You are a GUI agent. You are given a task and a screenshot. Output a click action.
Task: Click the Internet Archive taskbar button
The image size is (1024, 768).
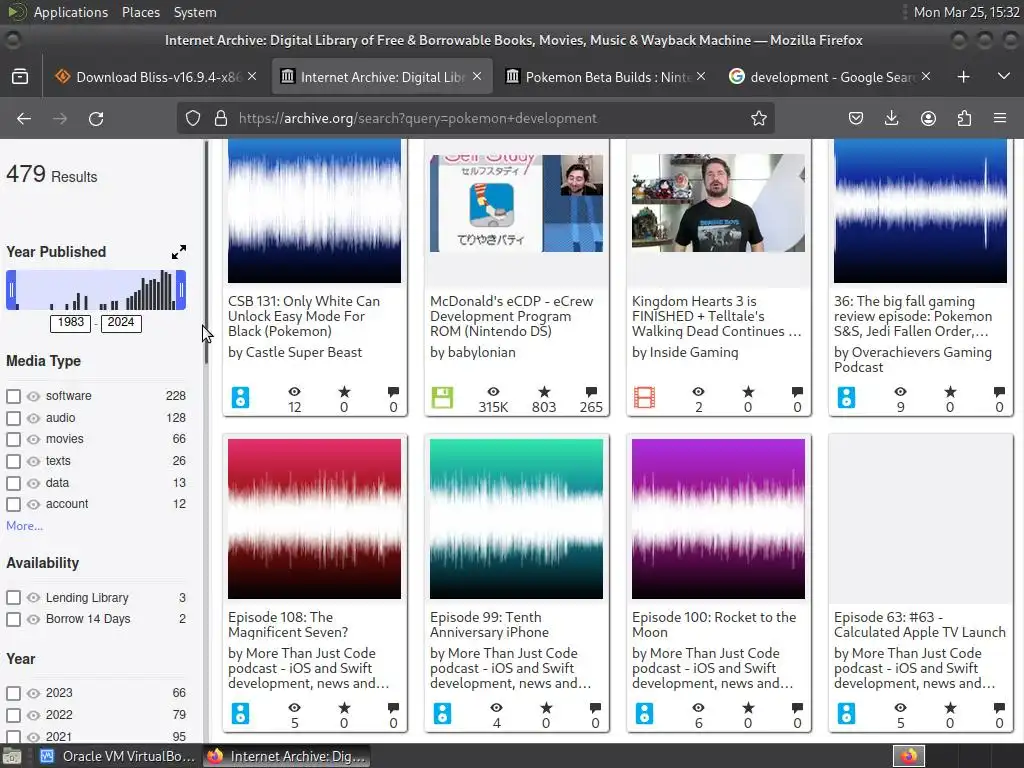pyautogui.click(x=286, y=756)
